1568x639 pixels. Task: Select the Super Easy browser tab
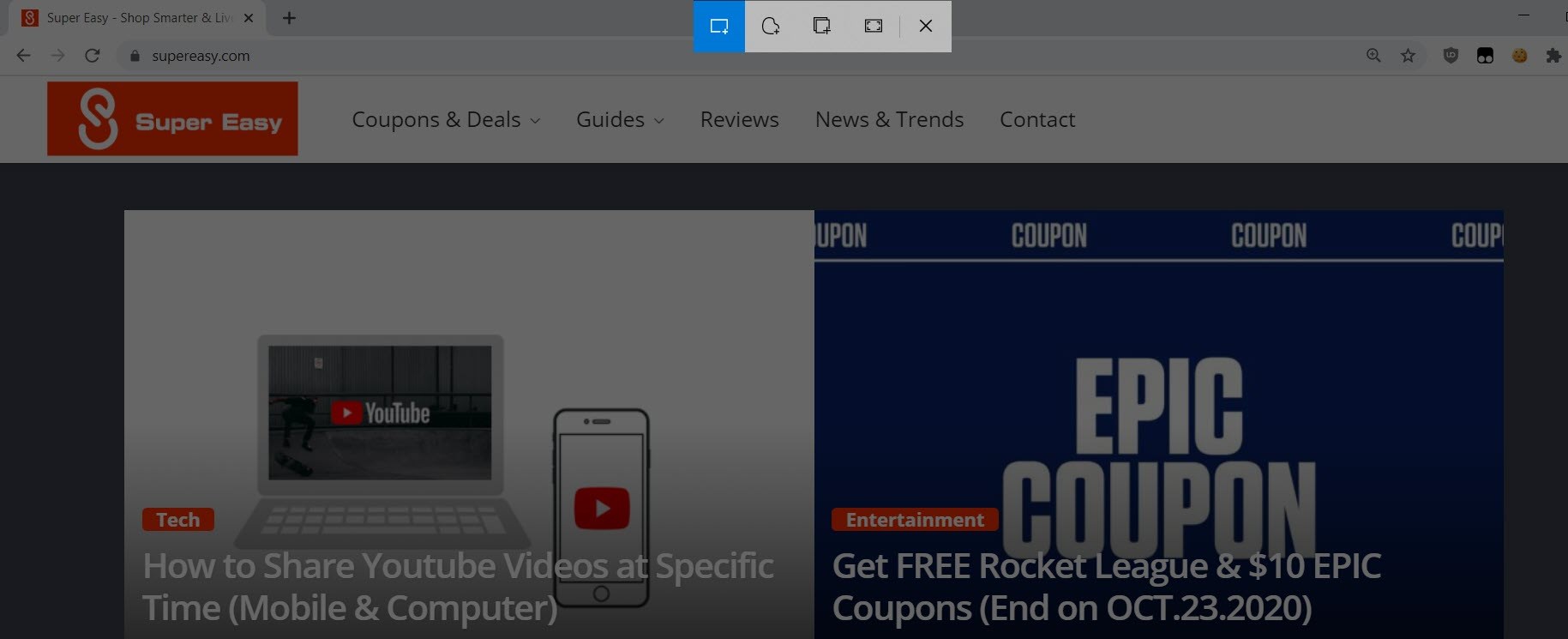(x=137, y=18)
